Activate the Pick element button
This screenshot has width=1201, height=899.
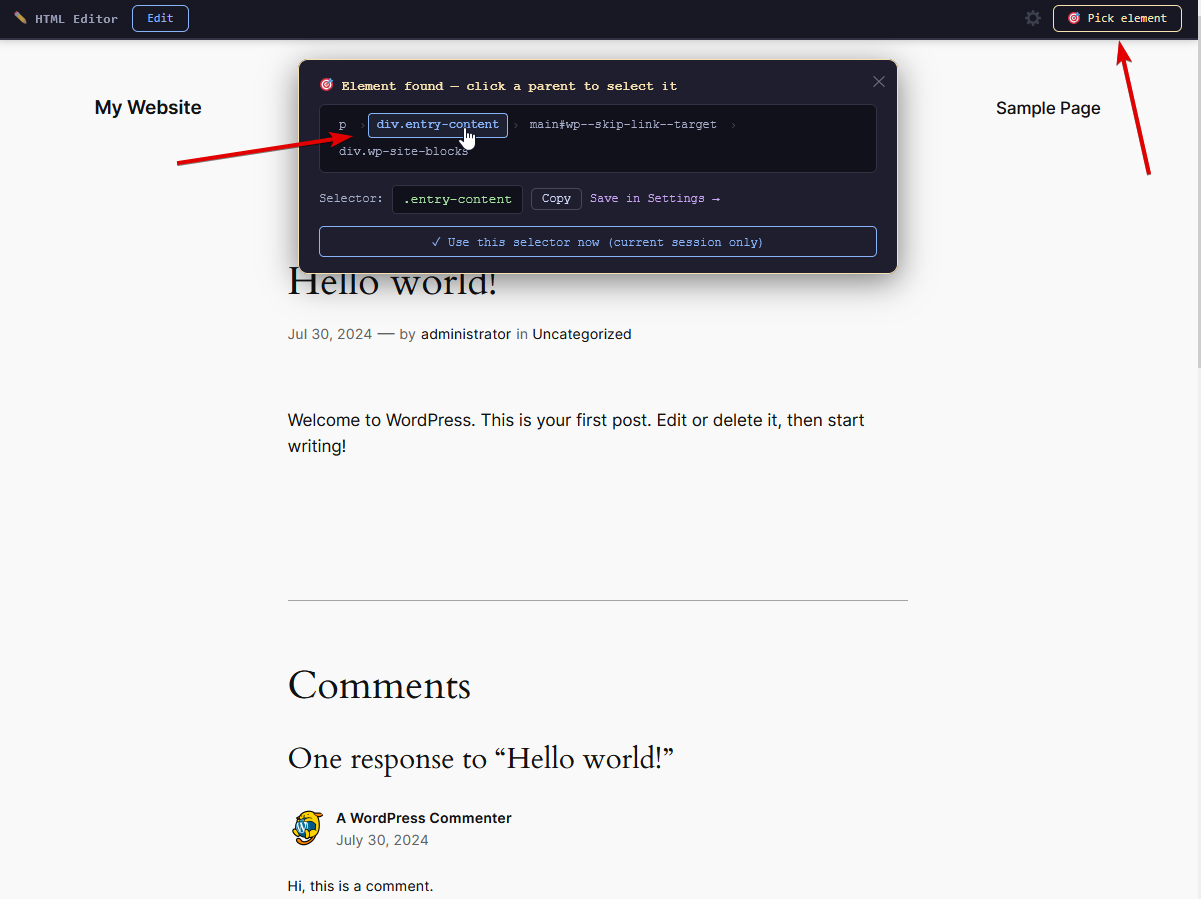[x=1117, y=18]
